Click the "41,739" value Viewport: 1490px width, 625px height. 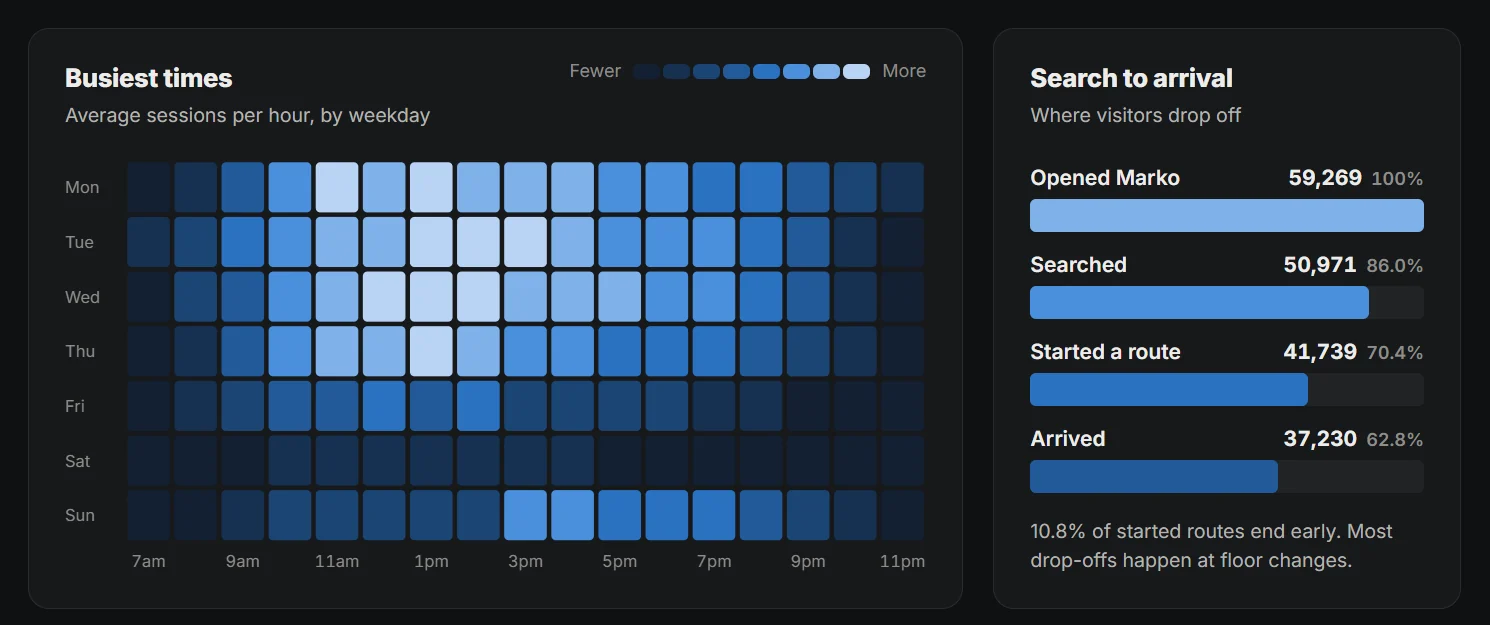coord(1320,352)
